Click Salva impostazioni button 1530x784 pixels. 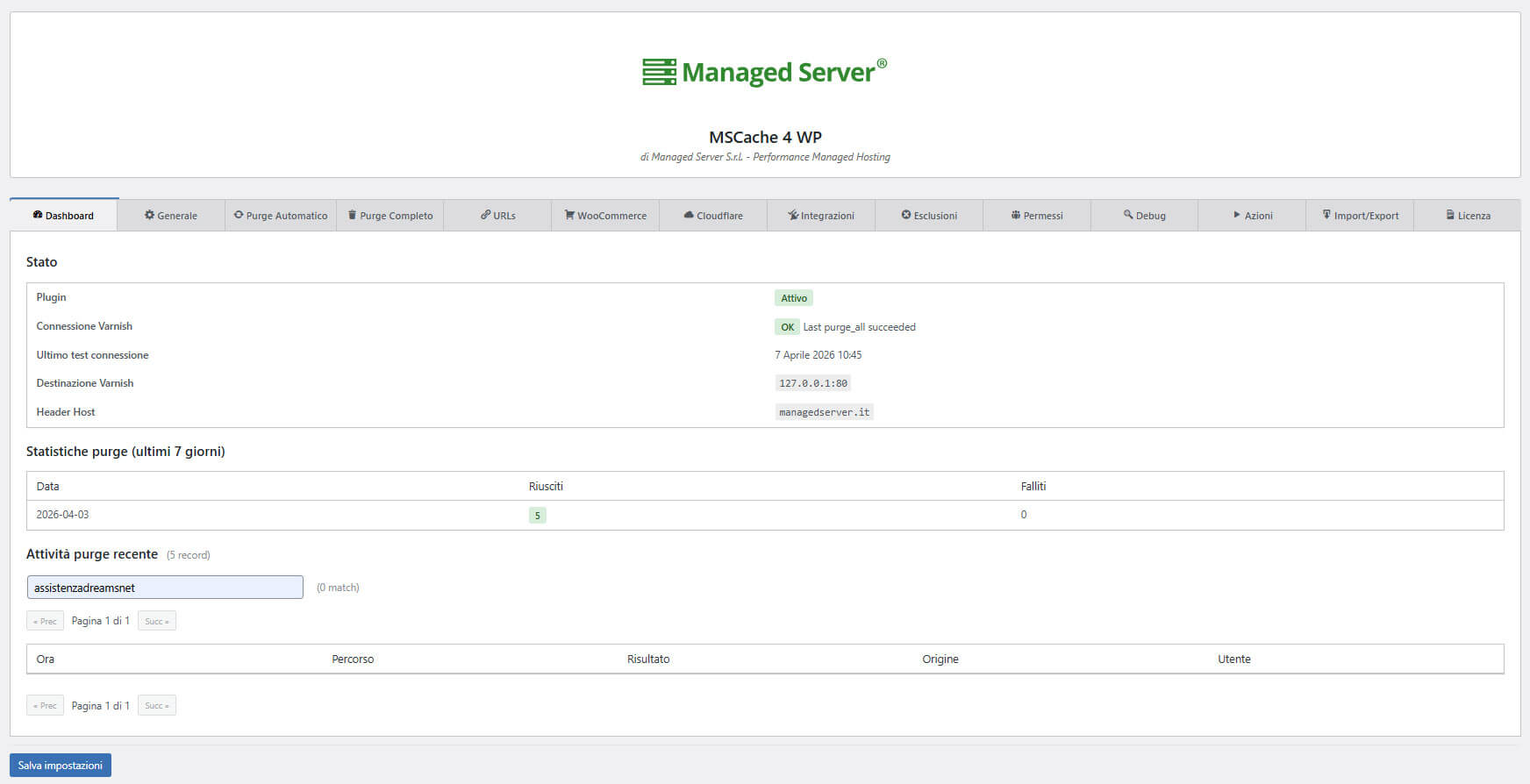61,765
